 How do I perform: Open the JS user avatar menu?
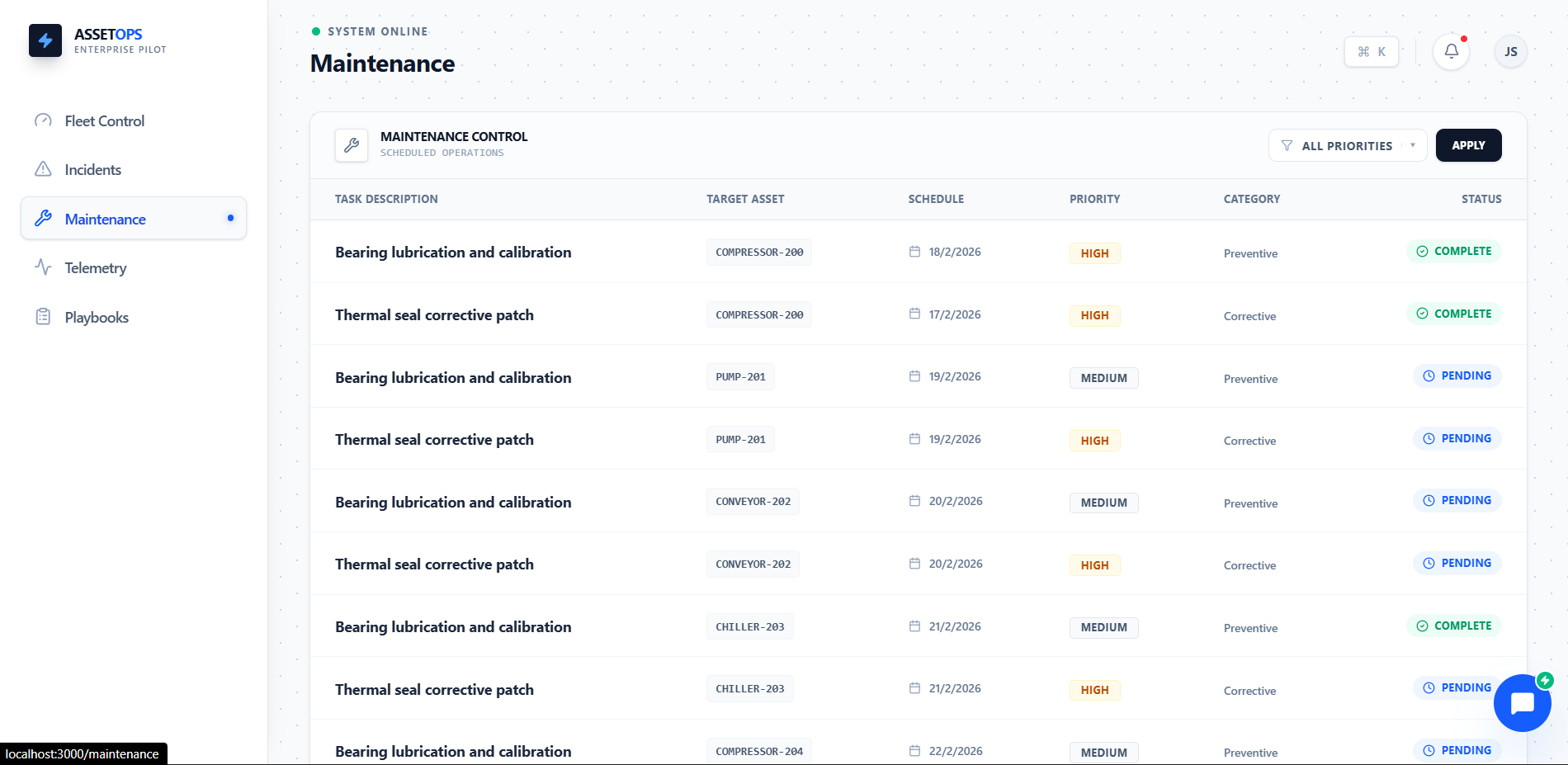[1511, 52]
